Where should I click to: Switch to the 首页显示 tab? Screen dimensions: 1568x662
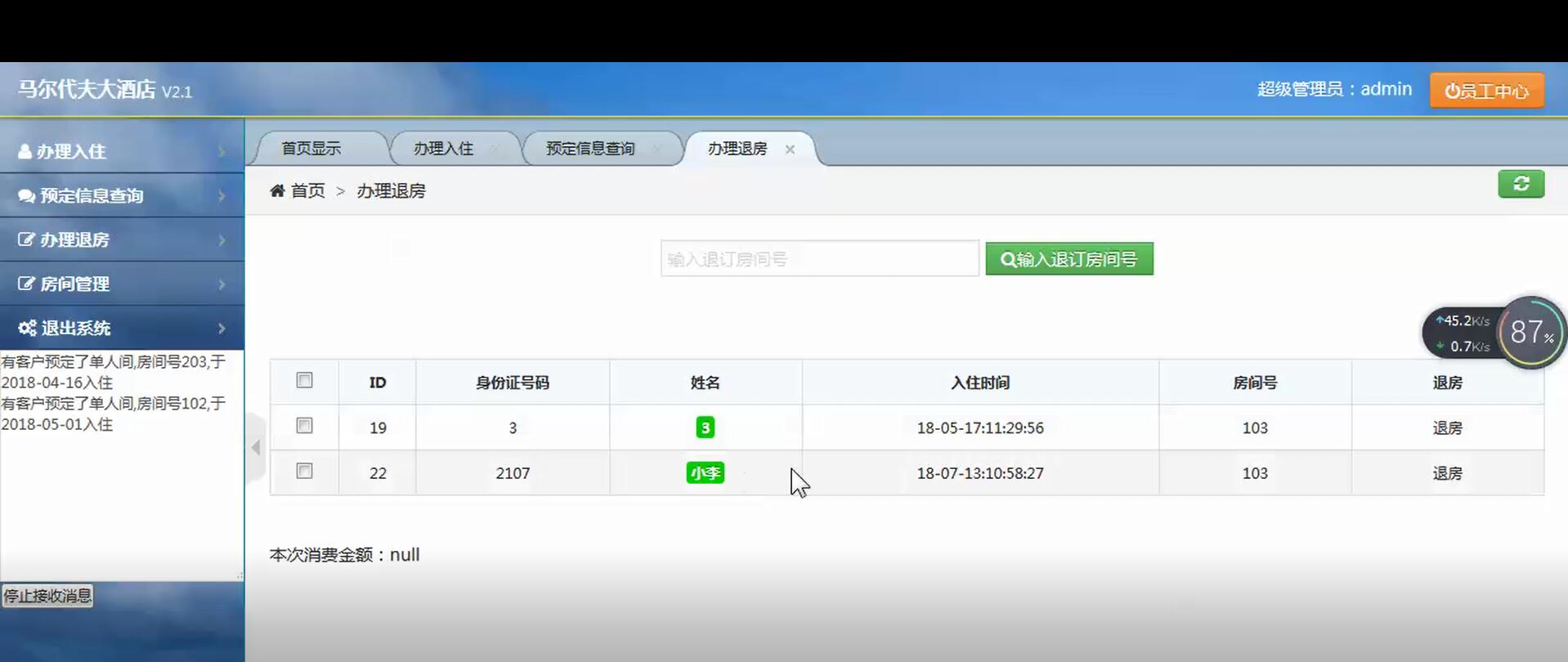coord(311,149)
